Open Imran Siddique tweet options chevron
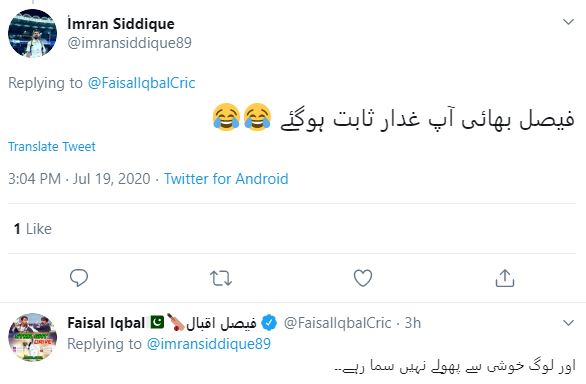This screenshot has height=384, width=586. pos(568,22)
